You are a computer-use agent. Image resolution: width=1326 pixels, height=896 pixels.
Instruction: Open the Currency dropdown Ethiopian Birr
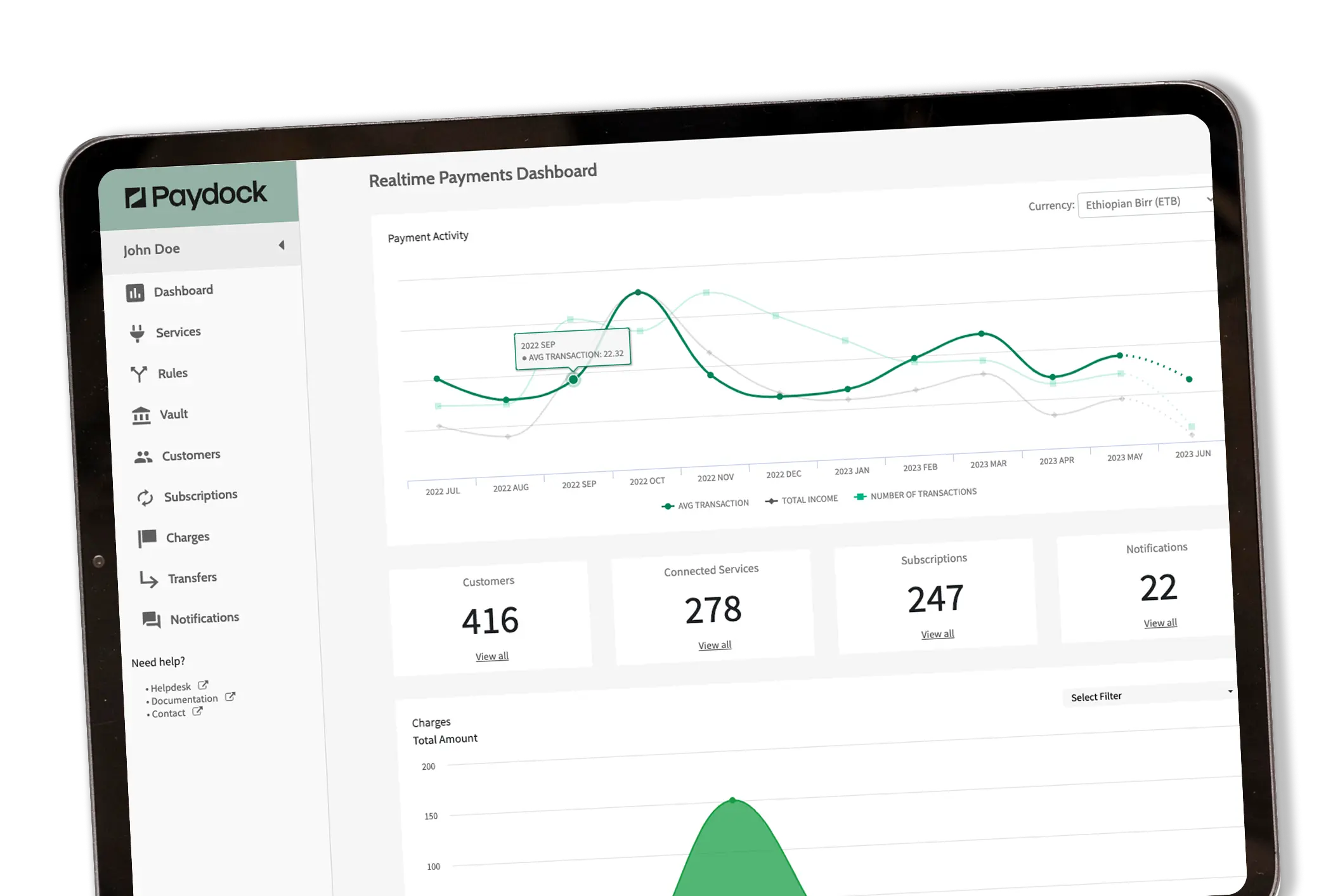(1146, 203)
